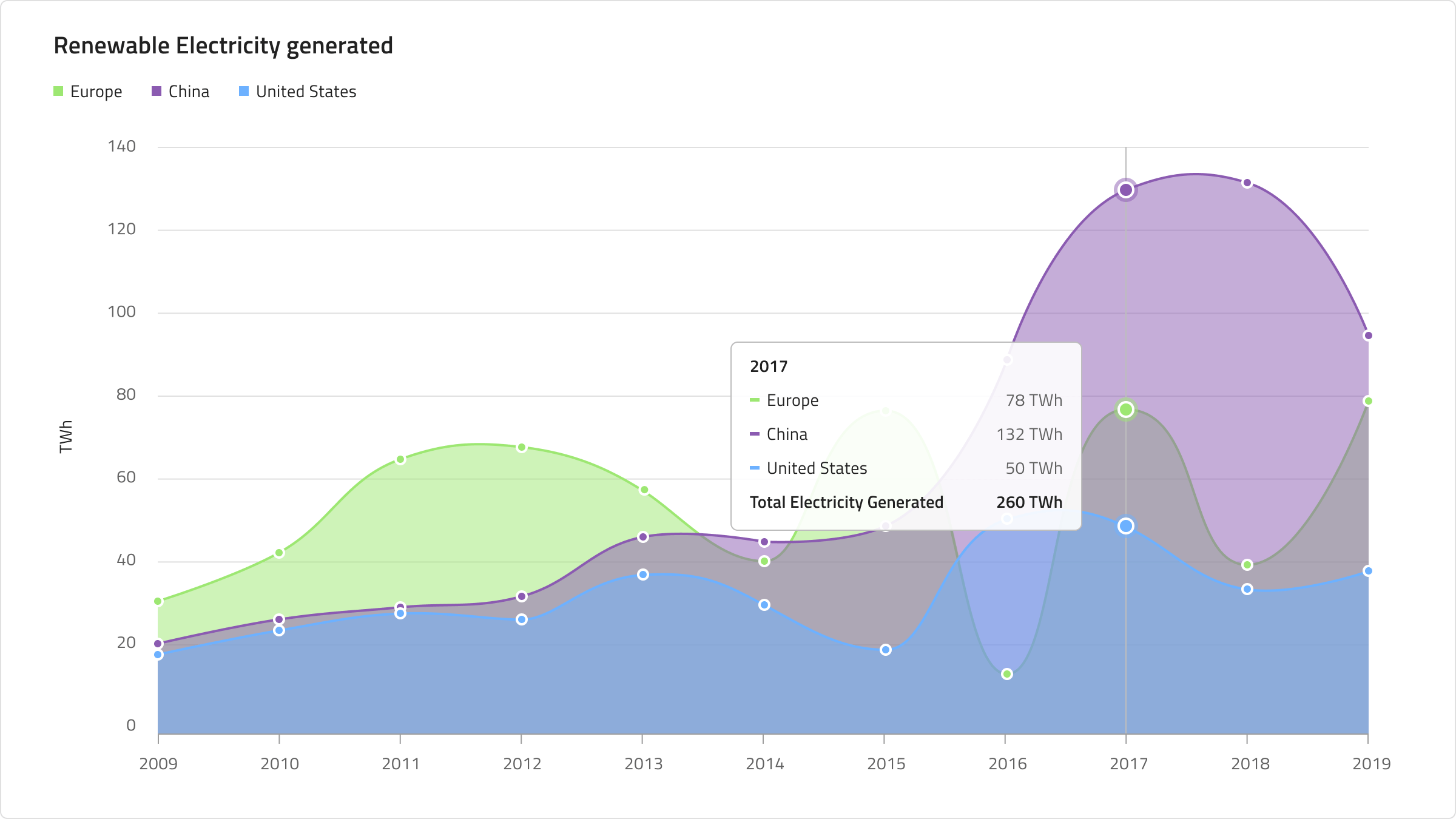Select Europe's highlighted 2017 data point
This screenshot has height=819, width=1456.
point(1126,410)
